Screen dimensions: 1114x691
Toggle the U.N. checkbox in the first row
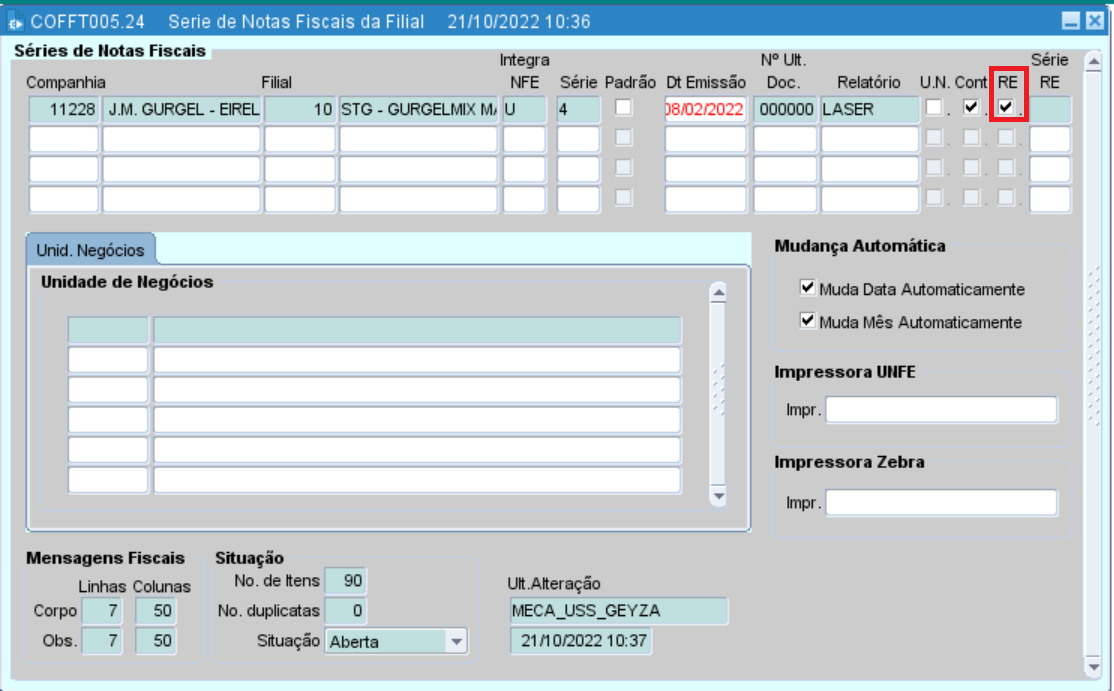pos(934,107)
